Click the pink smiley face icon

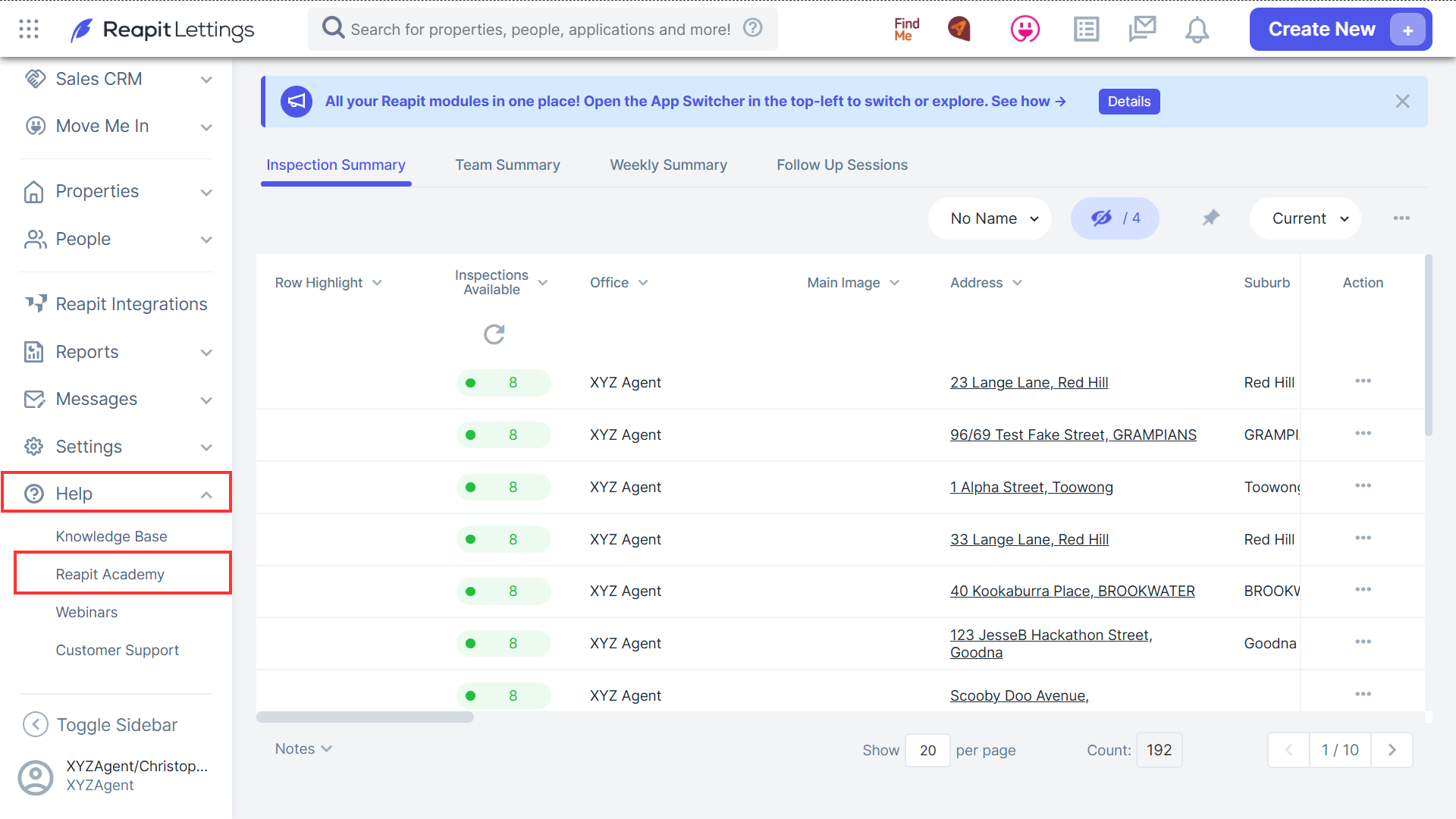pyautogui.click(x=1025, y=29)
